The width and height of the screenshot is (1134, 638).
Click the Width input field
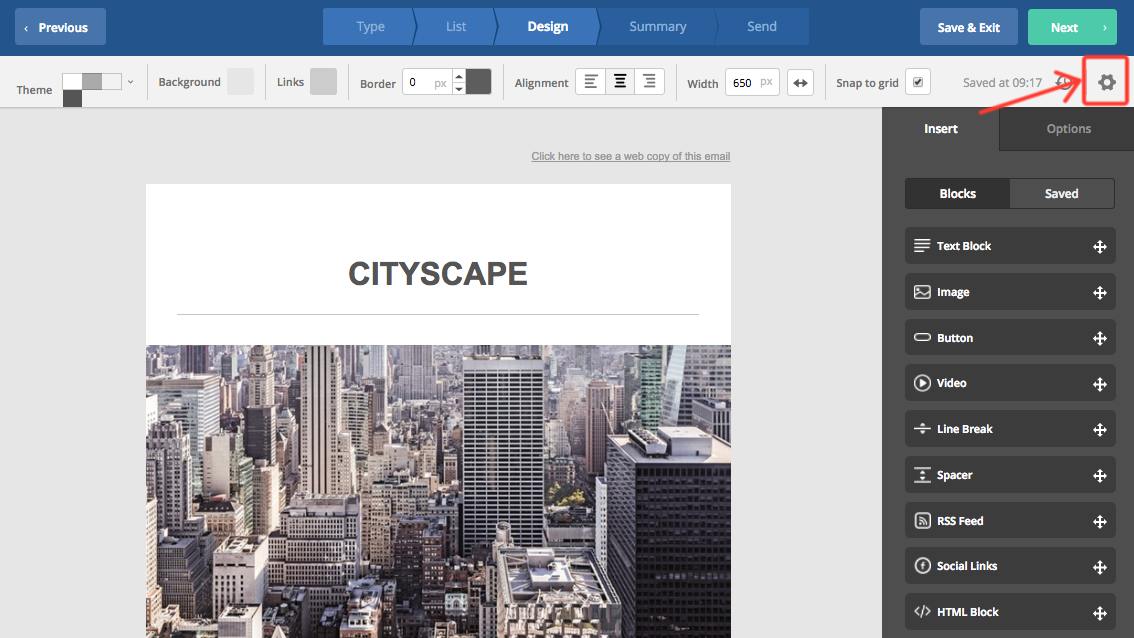pos(744,83)
